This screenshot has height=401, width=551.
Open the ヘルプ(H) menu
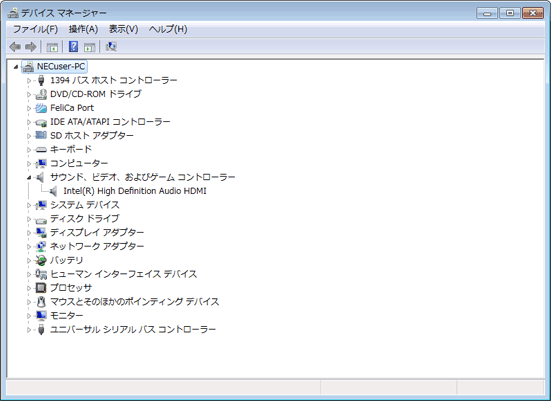(168, 29)
